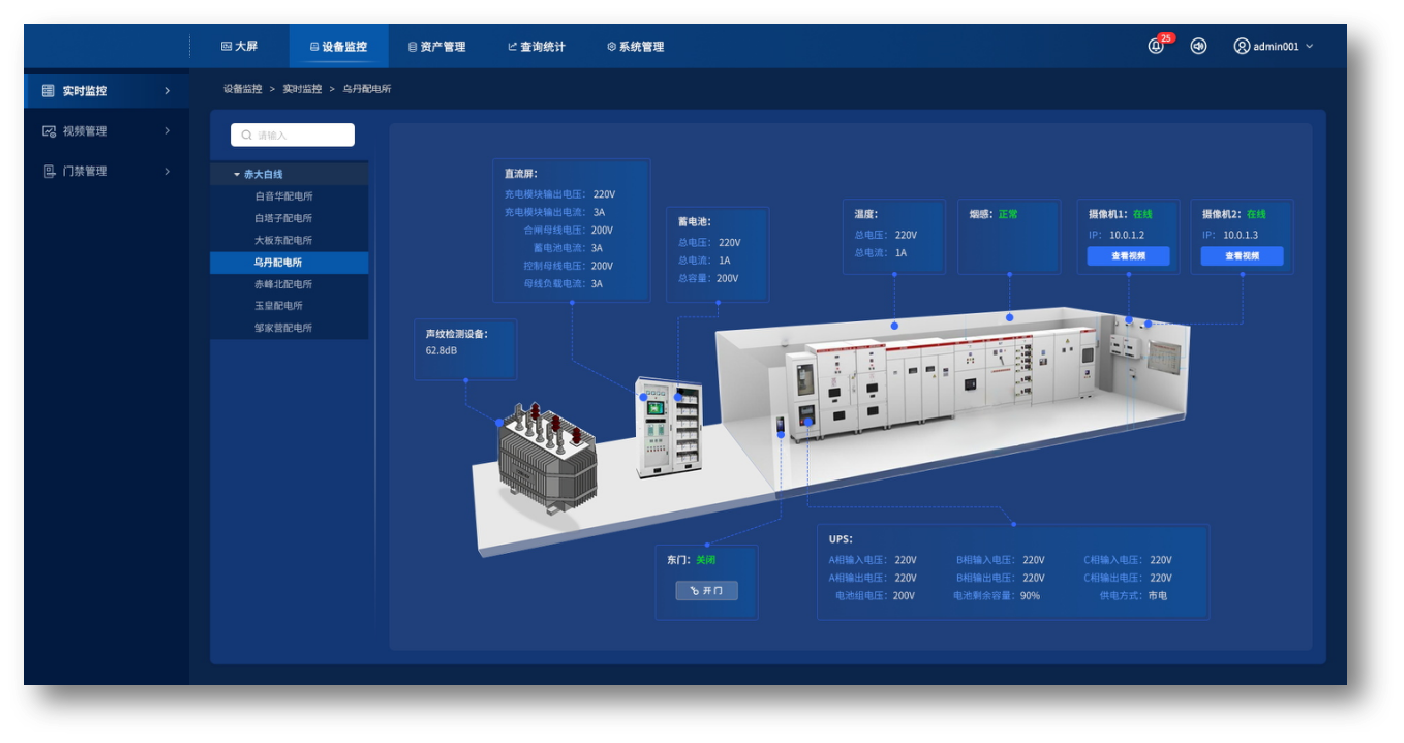Viewport: 1404px width, 743px height.
Task: Switch to the 大屏 tab
Action: 239,46
